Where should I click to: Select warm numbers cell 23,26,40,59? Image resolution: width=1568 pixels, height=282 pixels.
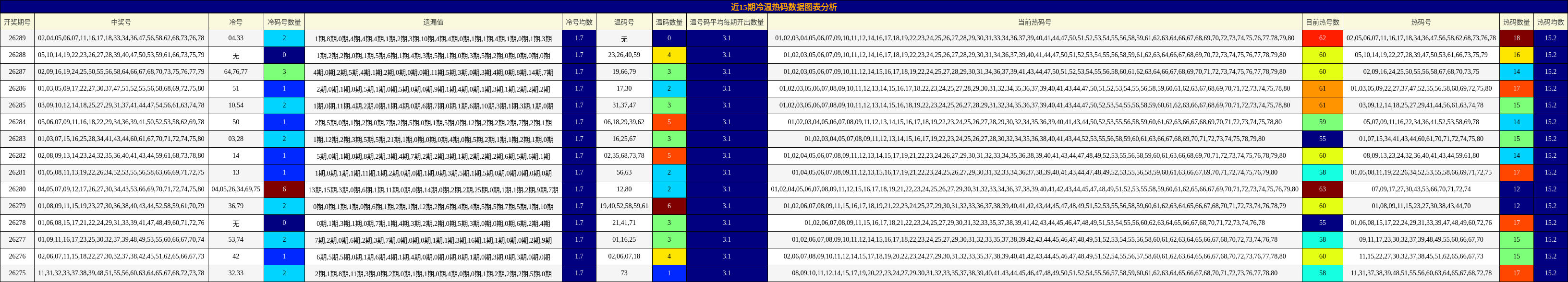coord(624,55)
